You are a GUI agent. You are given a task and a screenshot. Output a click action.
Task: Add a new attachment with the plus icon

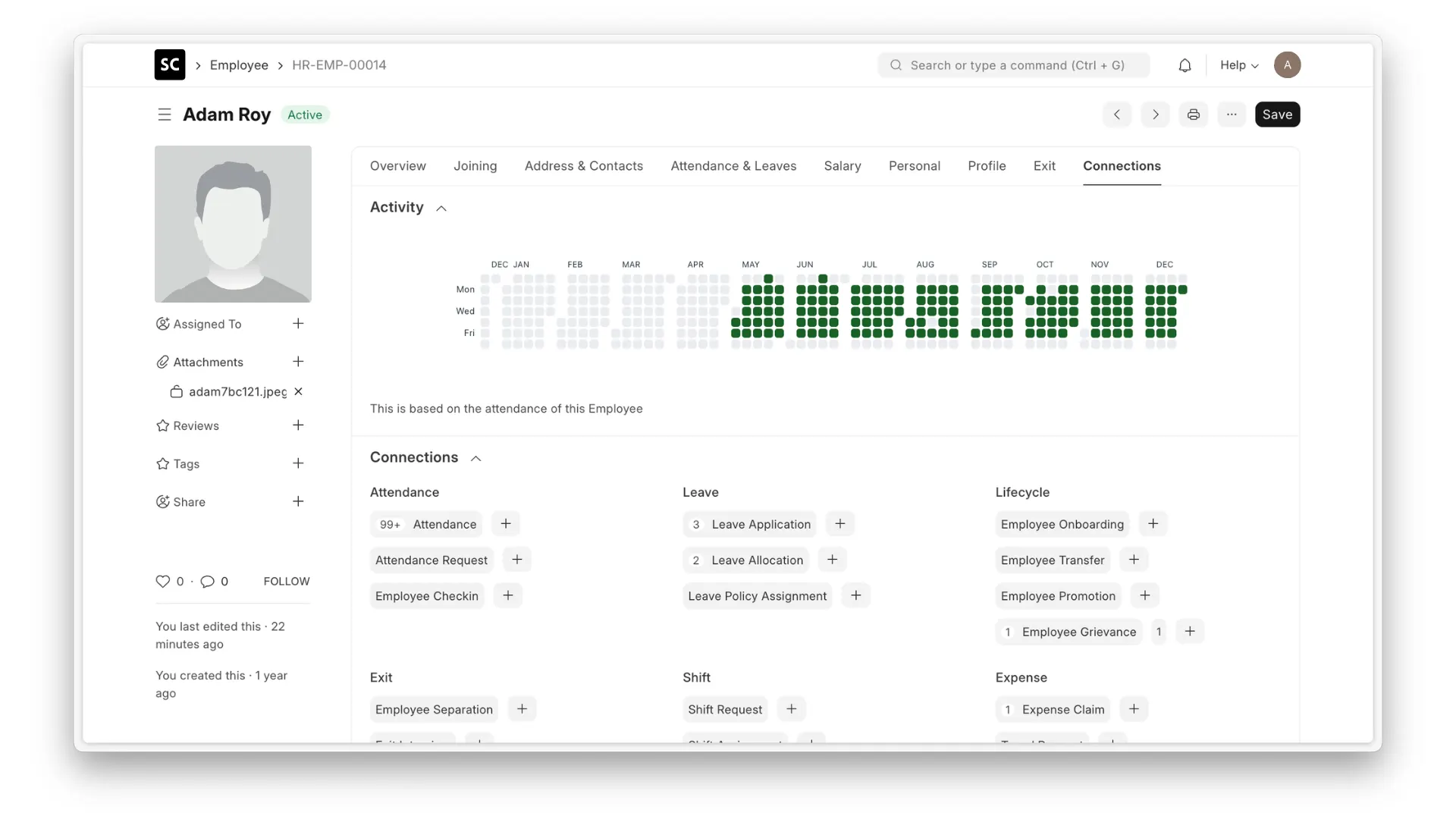click(298, 362)
